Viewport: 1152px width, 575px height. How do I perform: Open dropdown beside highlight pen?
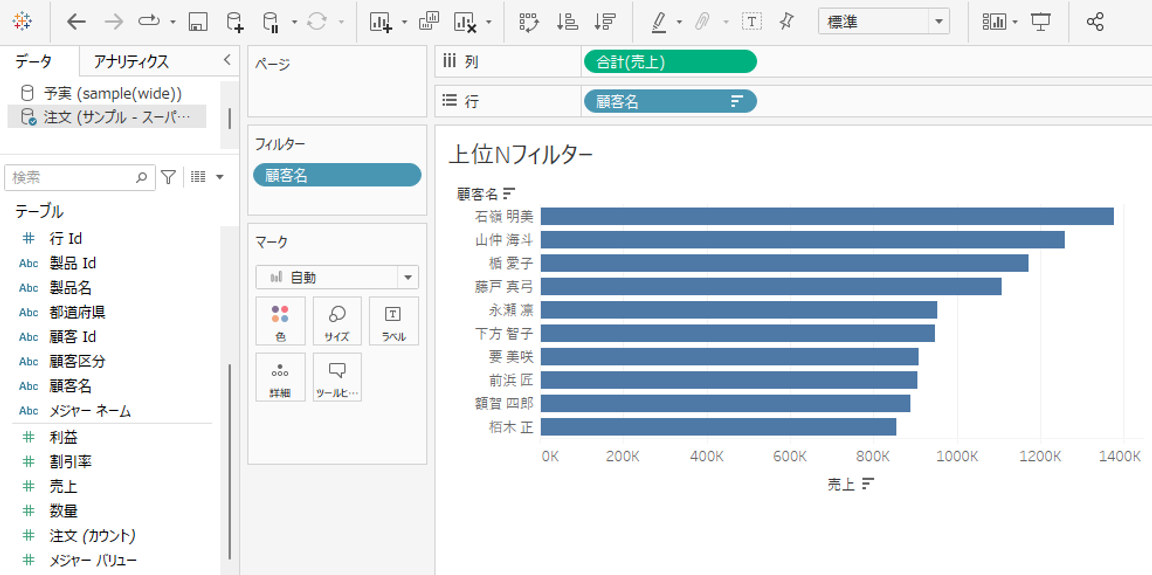coord(680,22)
